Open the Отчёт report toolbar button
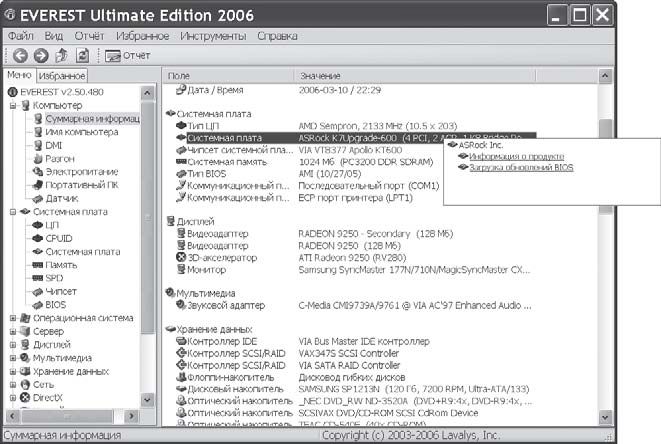The width and height of the screenshot is (661, 444). coord(127,56)
